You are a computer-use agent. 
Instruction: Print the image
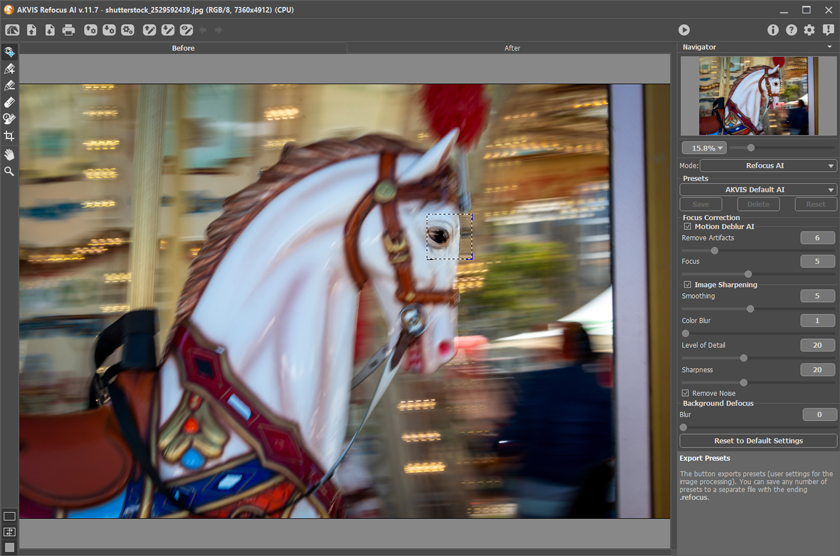tap(69, 30)
